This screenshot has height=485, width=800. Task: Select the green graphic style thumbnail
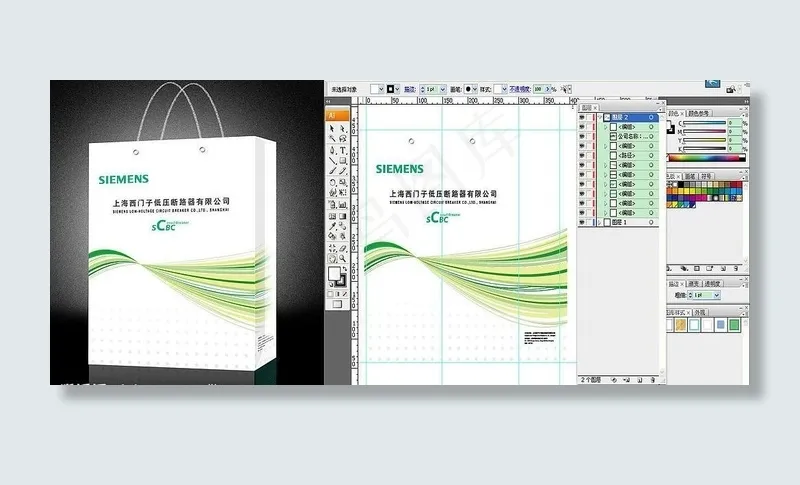pyautogui.click(x=733, y=326)
